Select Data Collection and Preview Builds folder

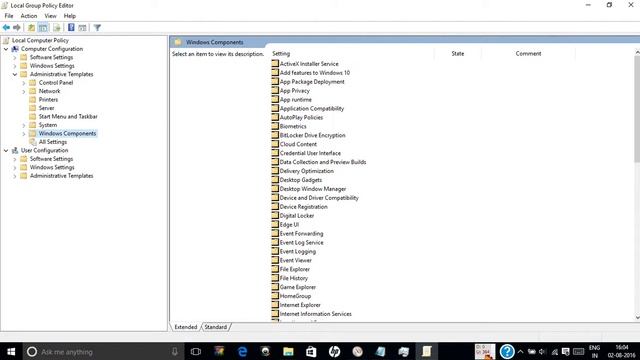click(319, 162)
